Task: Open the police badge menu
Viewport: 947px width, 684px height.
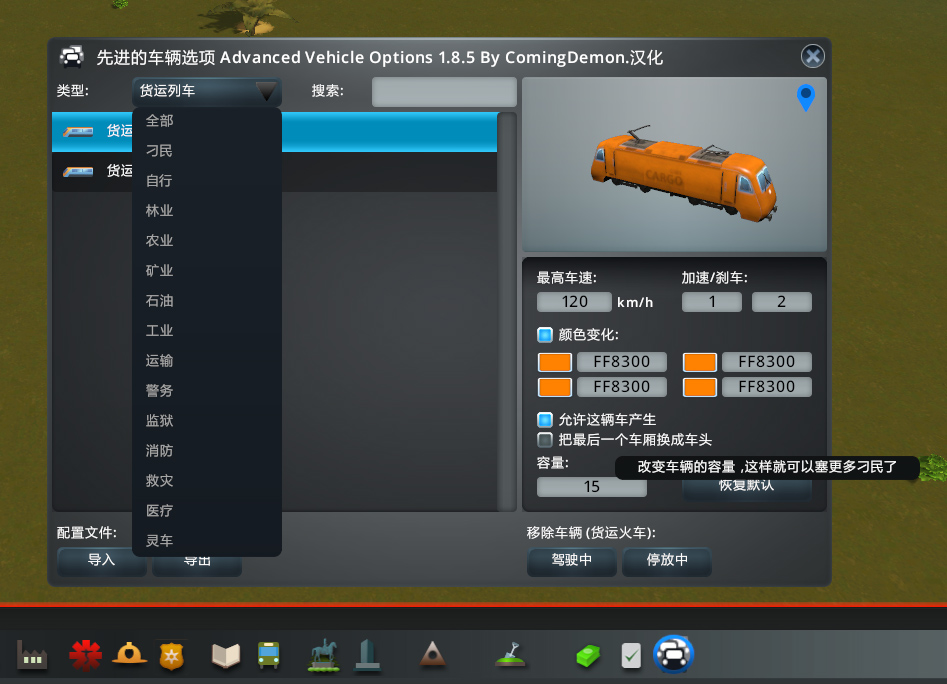Action: [x=172, y=655]
